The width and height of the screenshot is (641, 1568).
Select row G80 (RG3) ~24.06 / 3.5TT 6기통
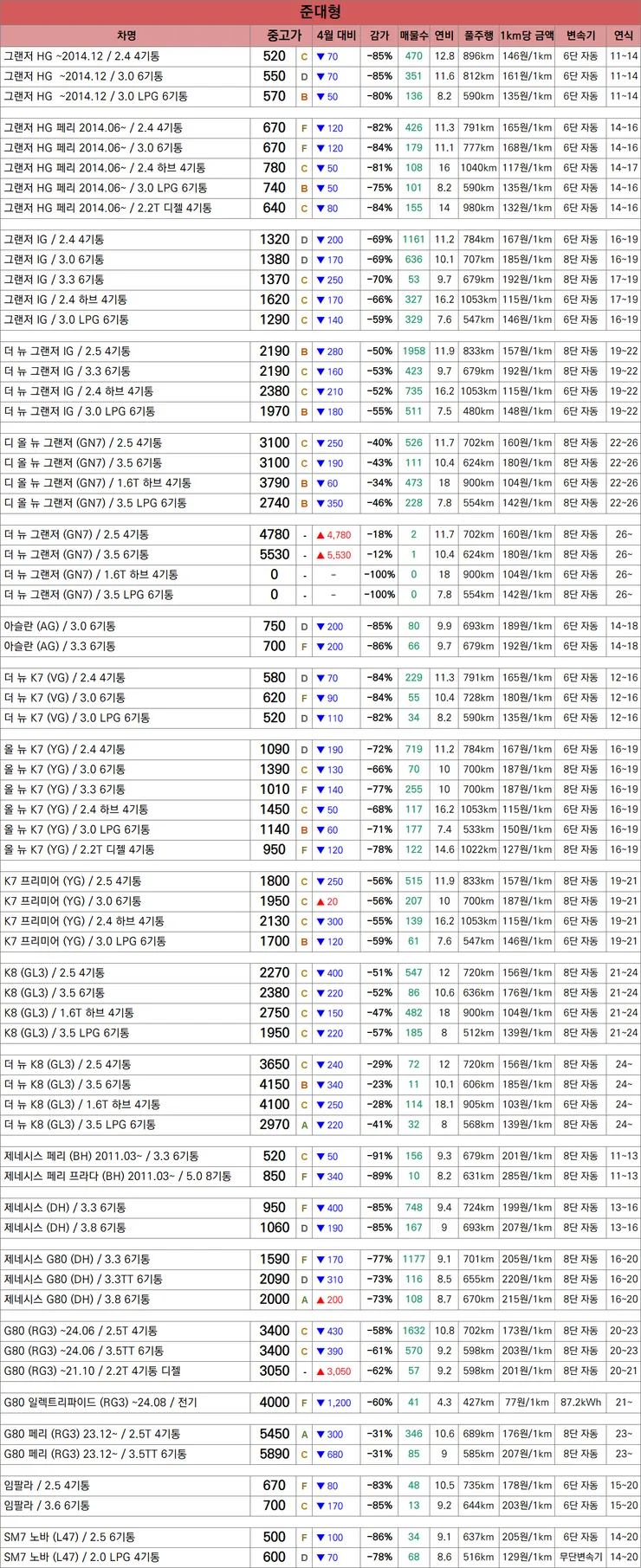(320, 1351)
